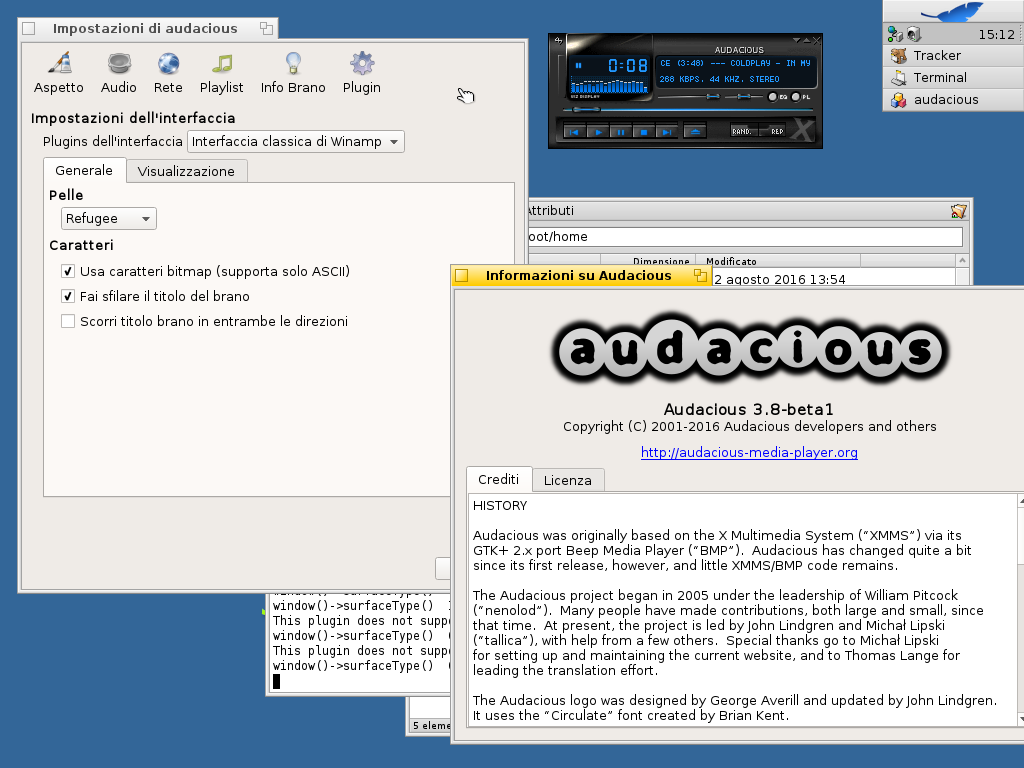Click the spectrum visualization display
The image size is (1024, 768).
tap(609, 86)
